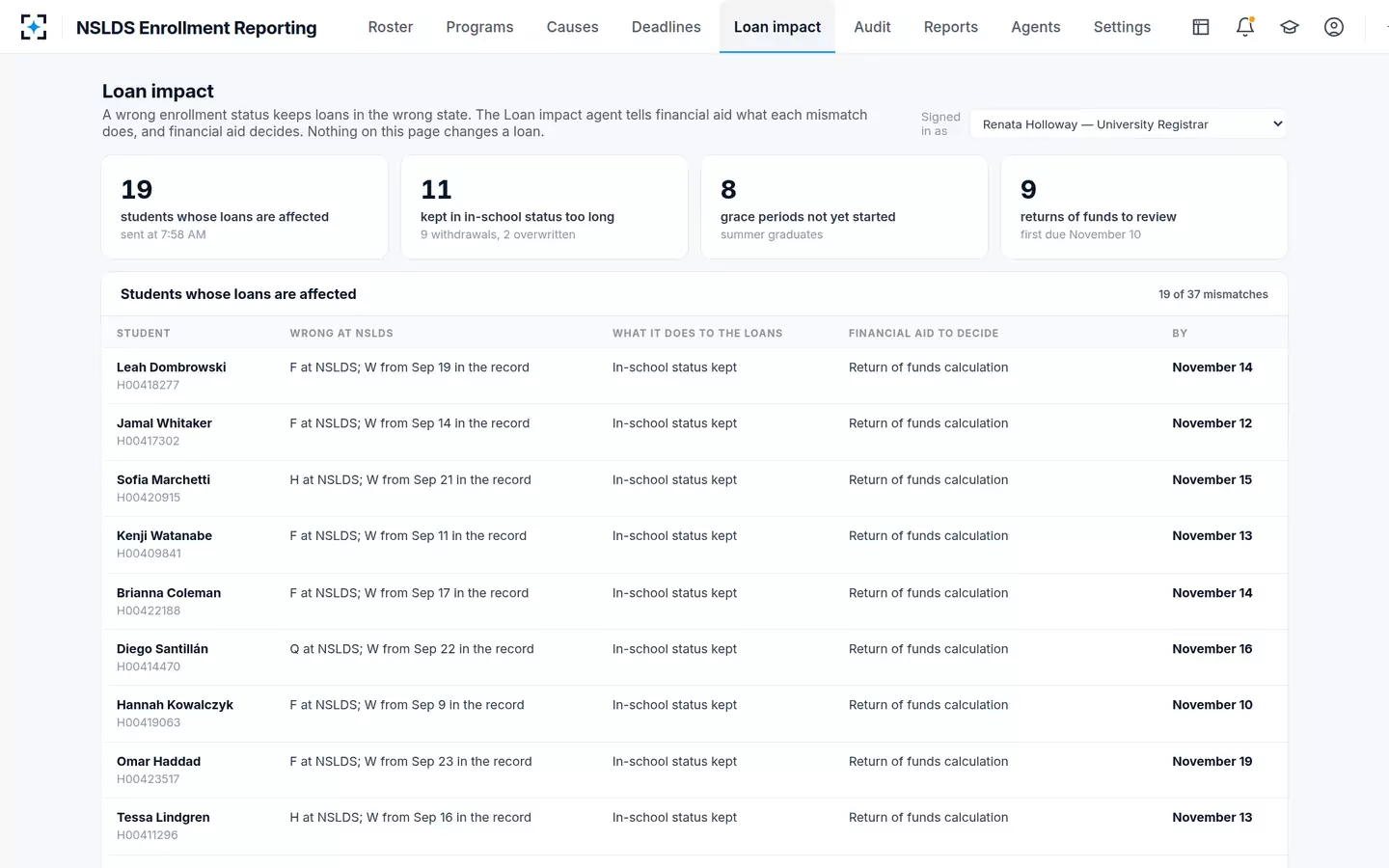The height and width of the screenshot is (868, 1389).
Task: Click the WHAT IT DOES TO THE LOANS header
Action: click(x=697, y=334)
